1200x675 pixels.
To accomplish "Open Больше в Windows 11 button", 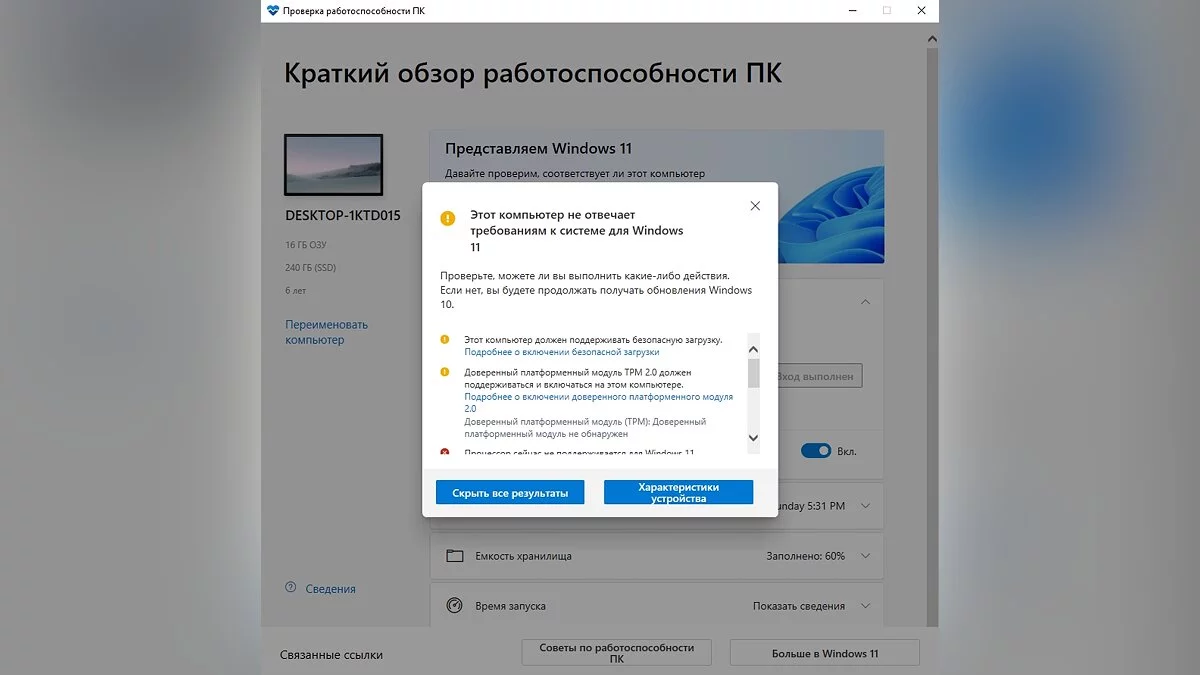I will tap(825, 653).
